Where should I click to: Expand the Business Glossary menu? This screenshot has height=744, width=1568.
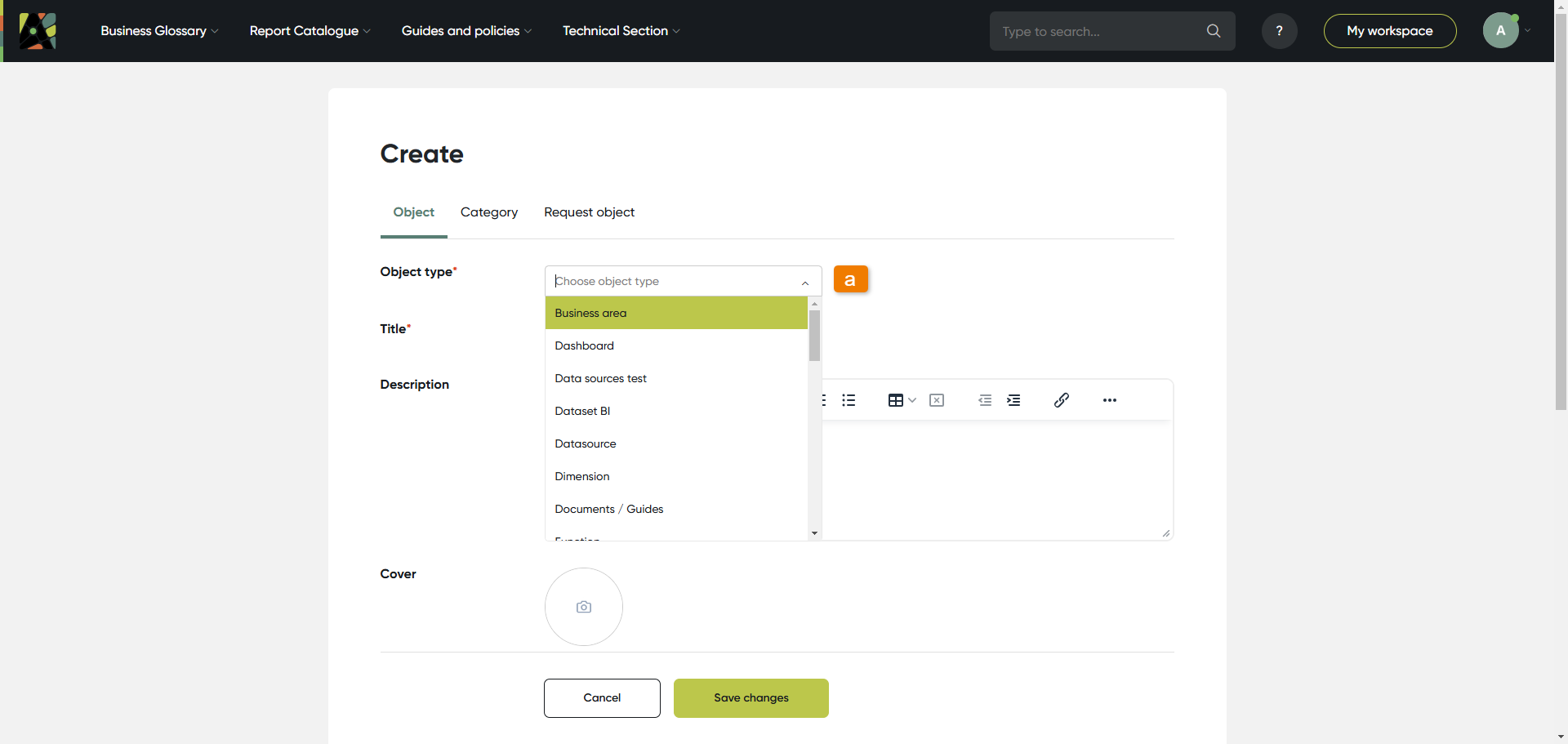159,31
